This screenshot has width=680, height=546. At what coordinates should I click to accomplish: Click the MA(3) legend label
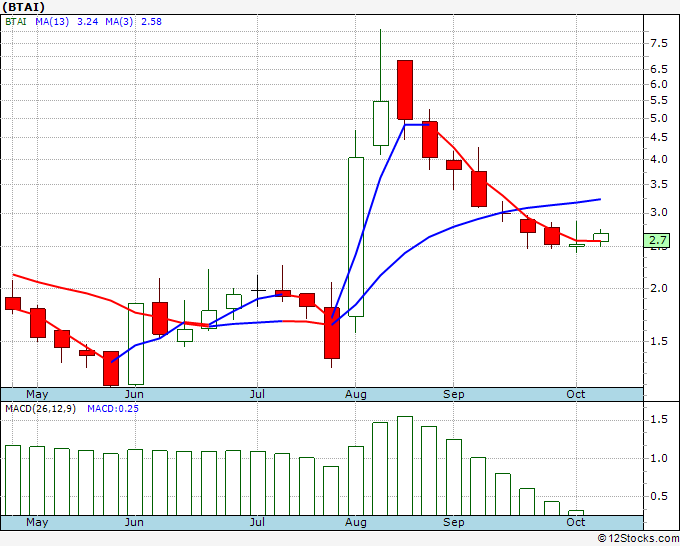point(119,21)
